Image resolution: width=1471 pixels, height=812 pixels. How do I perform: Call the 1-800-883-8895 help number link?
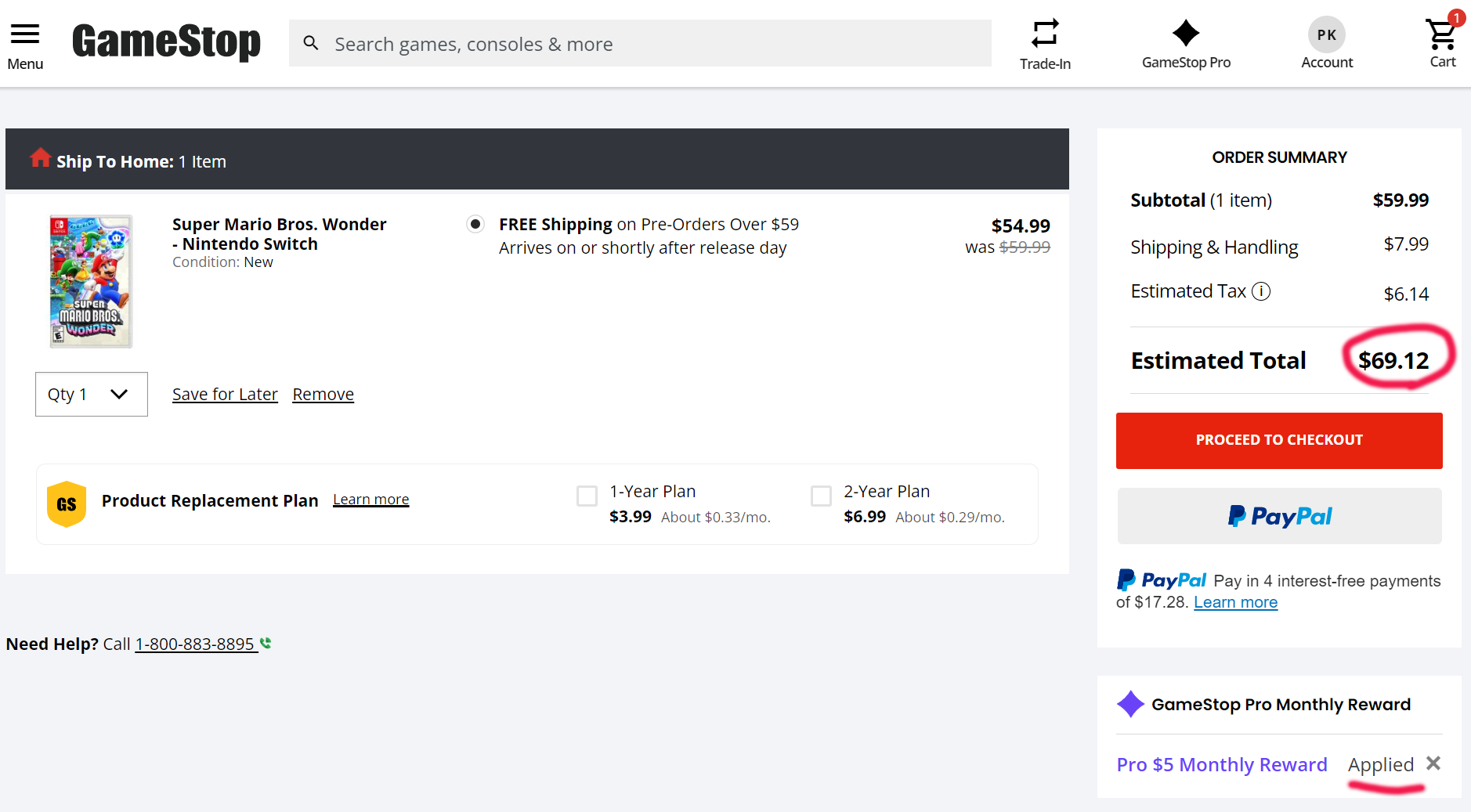point(195,644)
